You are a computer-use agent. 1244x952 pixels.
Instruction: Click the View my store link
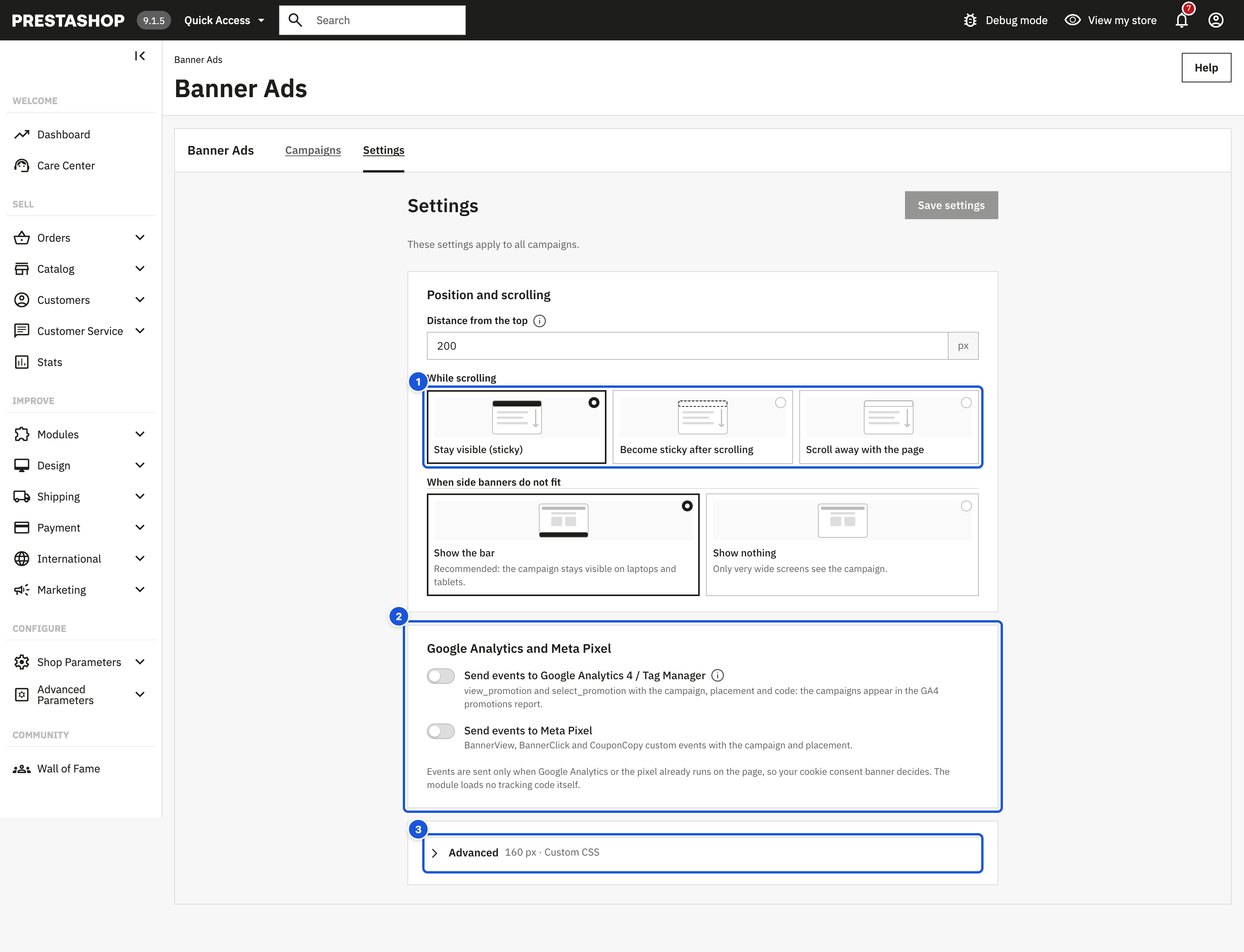1110,20
